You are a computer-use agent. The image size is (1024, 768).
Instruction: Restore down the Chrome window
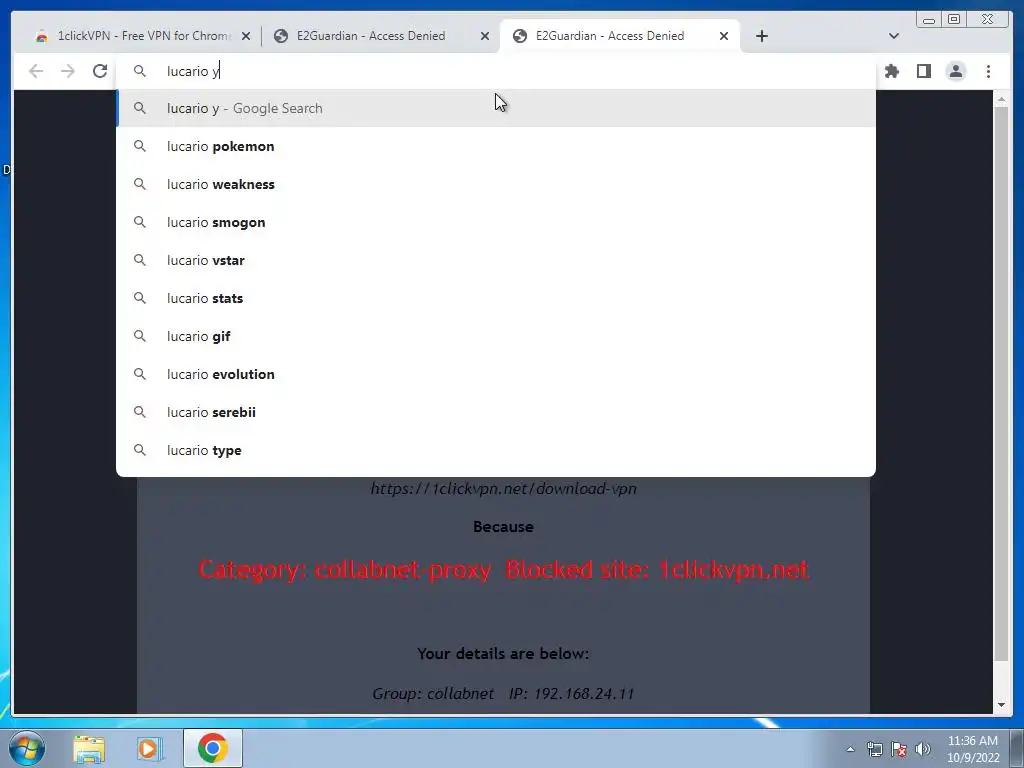[954, 20]
